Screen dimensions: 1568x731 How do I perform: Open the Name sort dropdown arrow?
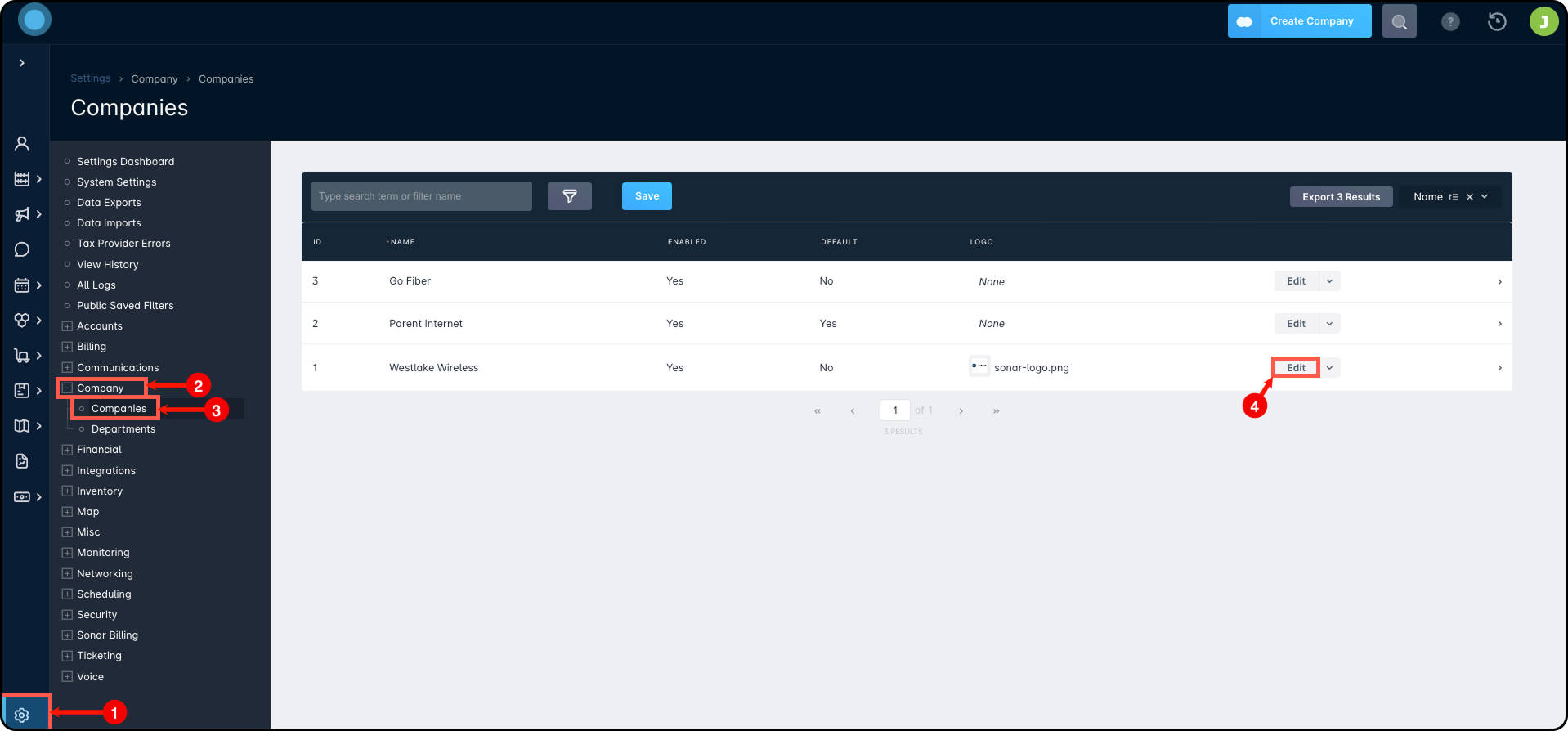pyautogui.click(x=1485, y=197)
